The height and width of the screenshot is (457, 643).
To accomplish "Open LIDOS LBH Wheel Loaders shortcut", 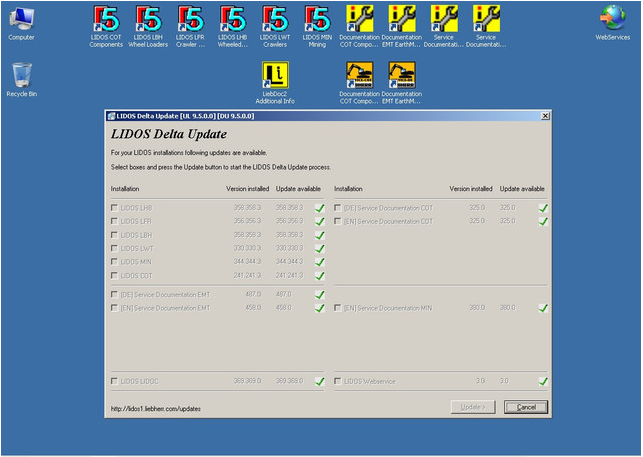I will tap(148, 18).
